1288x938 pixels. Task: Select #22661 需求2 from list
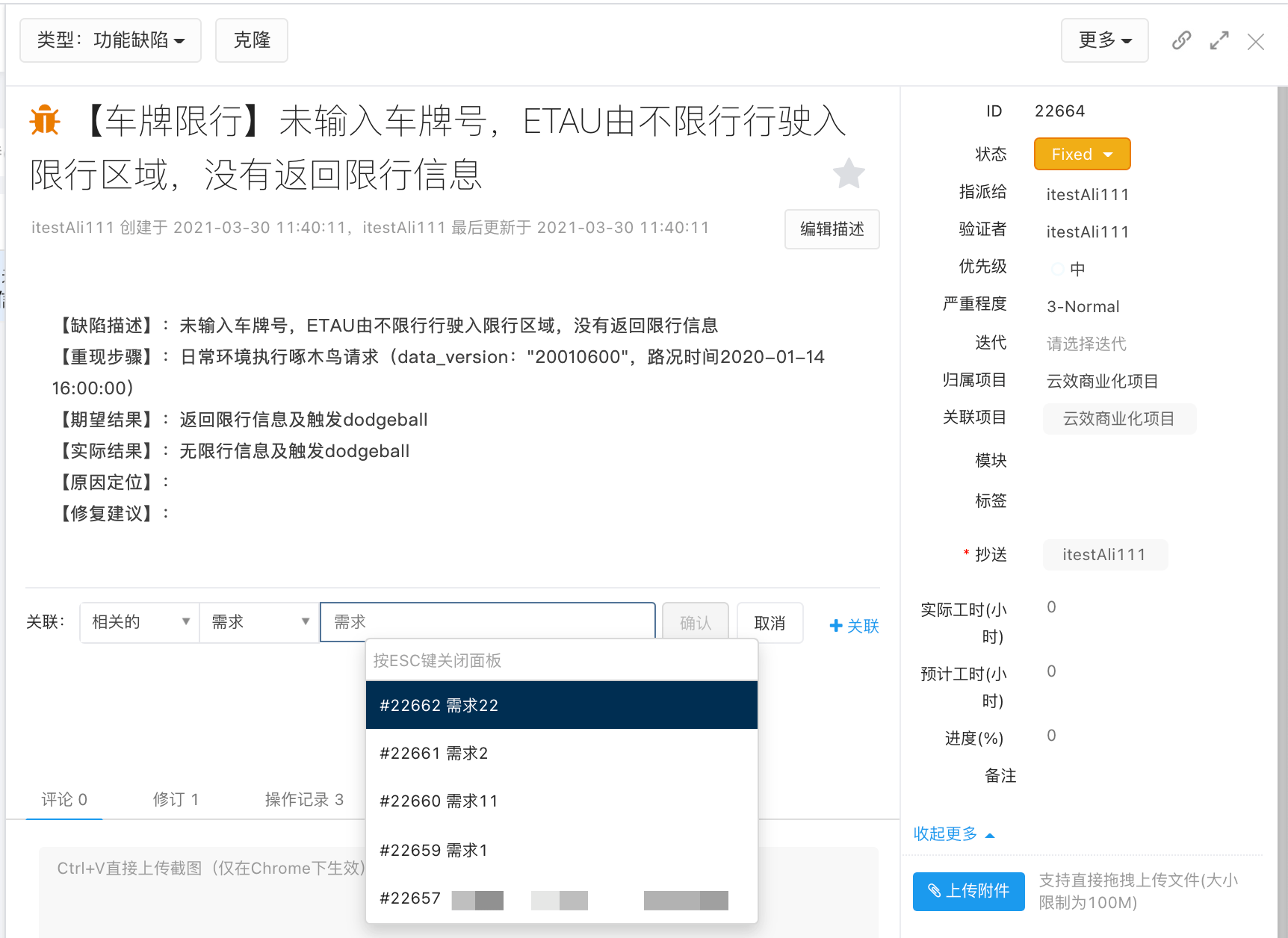click(x=562, y=753)
